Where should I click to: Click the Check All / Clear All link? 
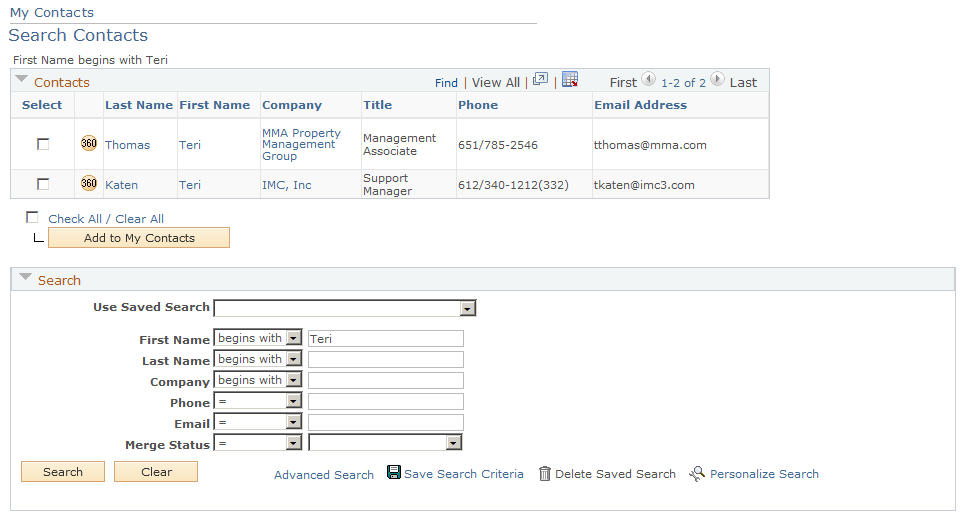click(x=106, y=219)
